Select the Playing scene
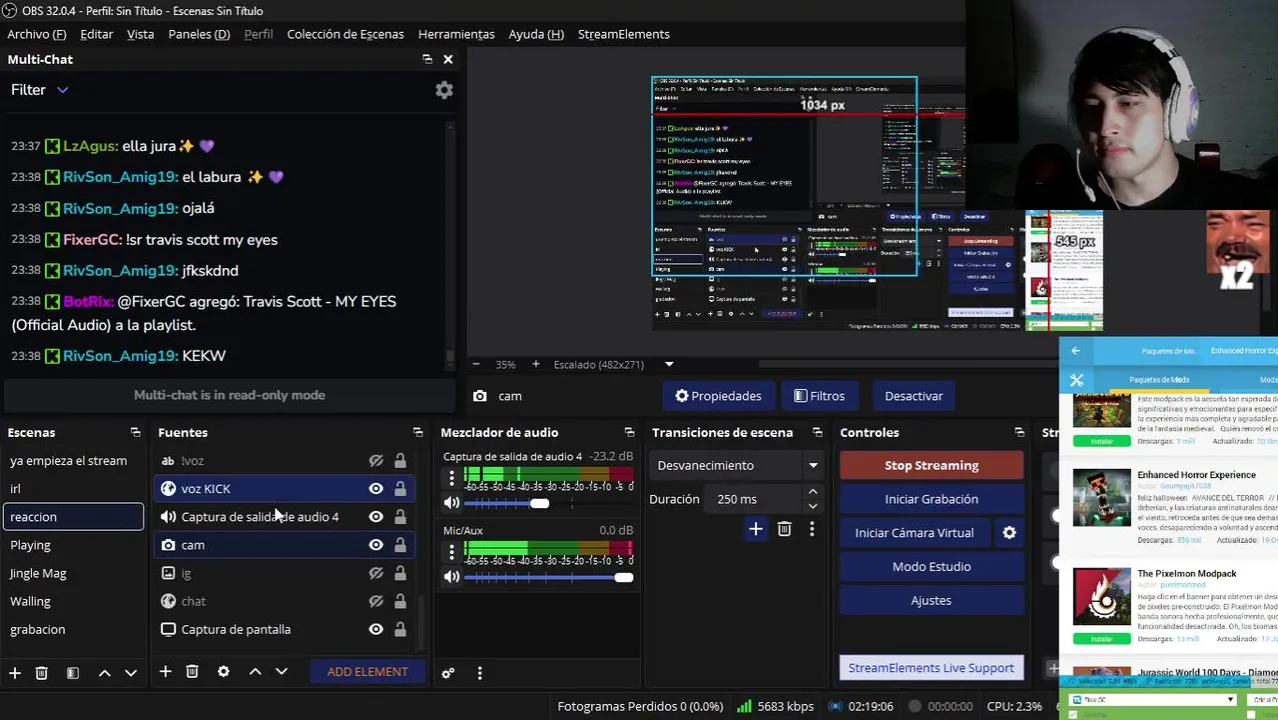 click(x=73, y=545)
